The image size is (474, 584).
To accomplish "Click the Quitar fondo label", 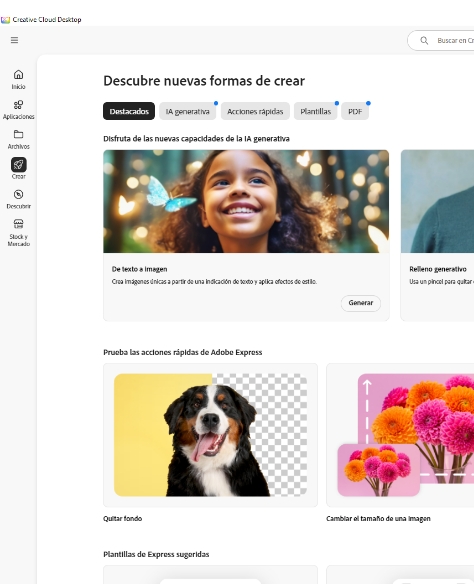I will (x=123, y=518).
